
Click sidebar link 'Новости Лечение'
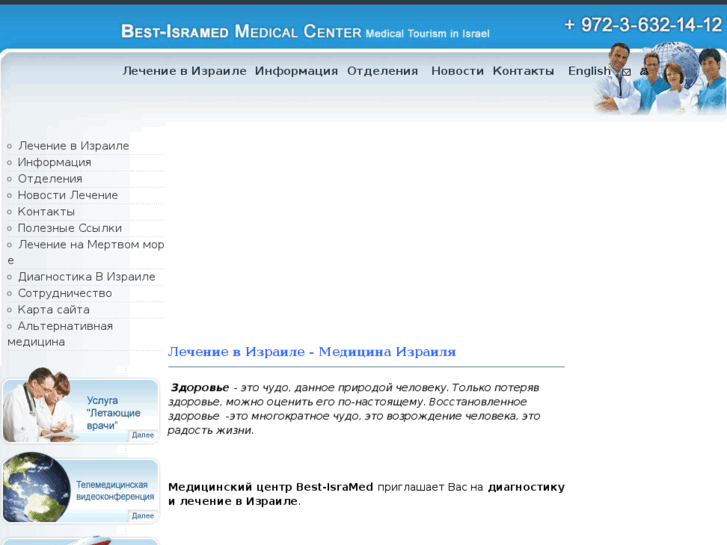click(68, 195)
